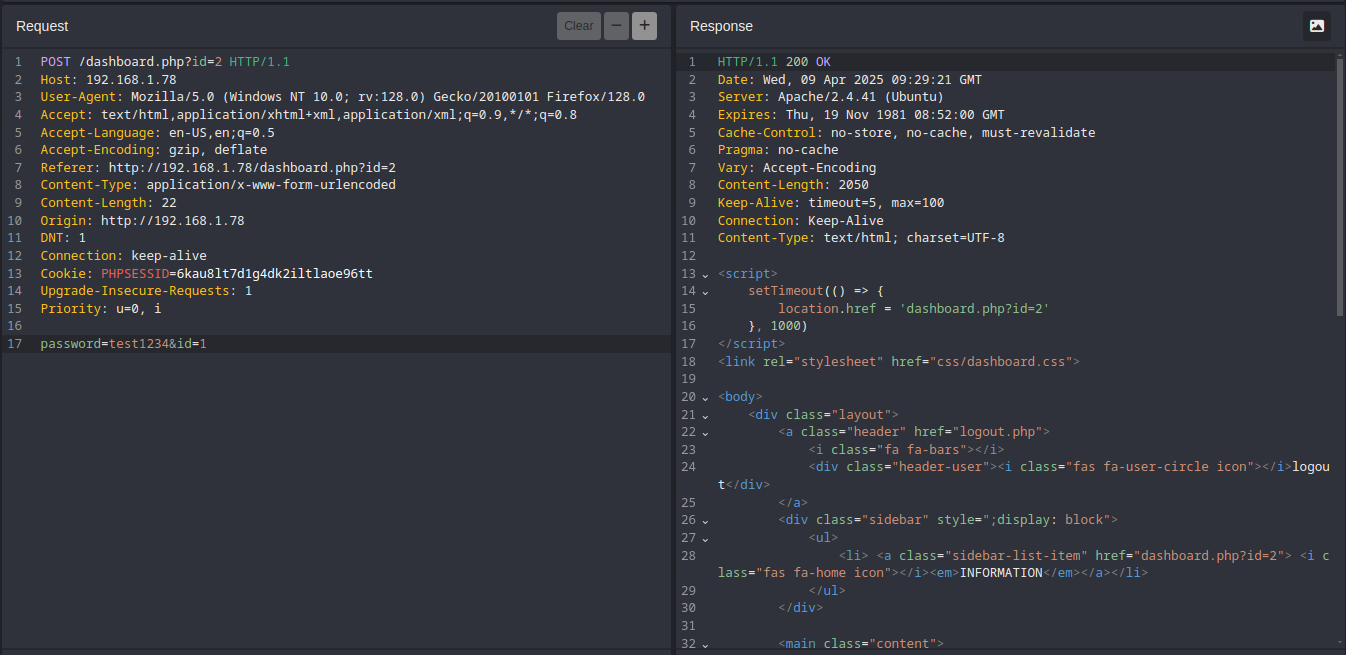Click the minus button in Request header

[x=616, y=26]
